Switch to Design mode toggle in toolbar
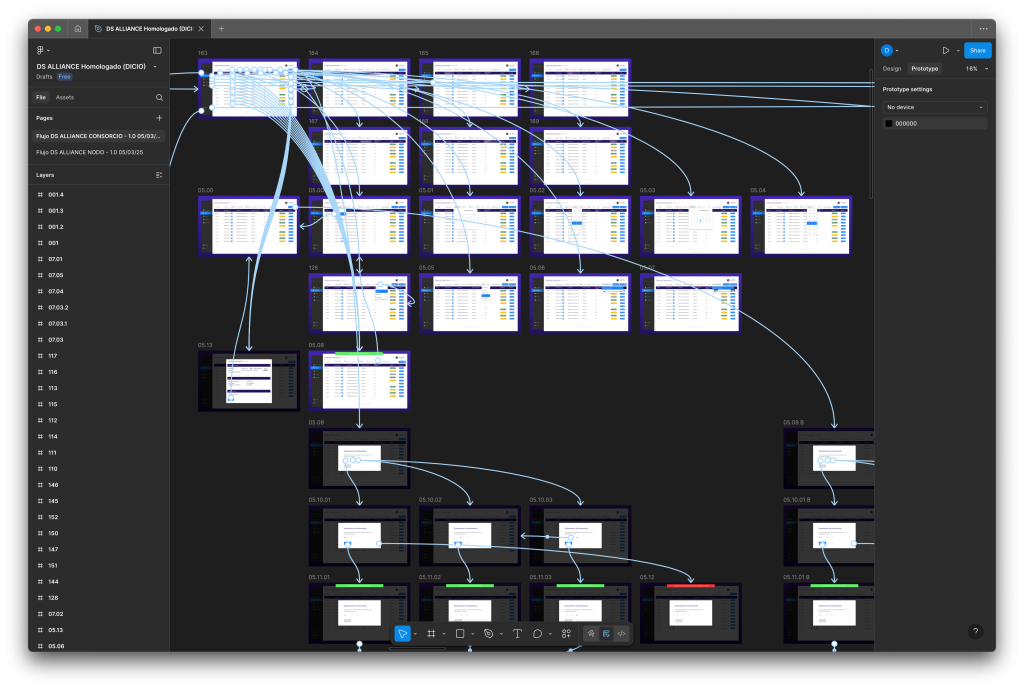 pyautogui.click(x=606, y=633)
